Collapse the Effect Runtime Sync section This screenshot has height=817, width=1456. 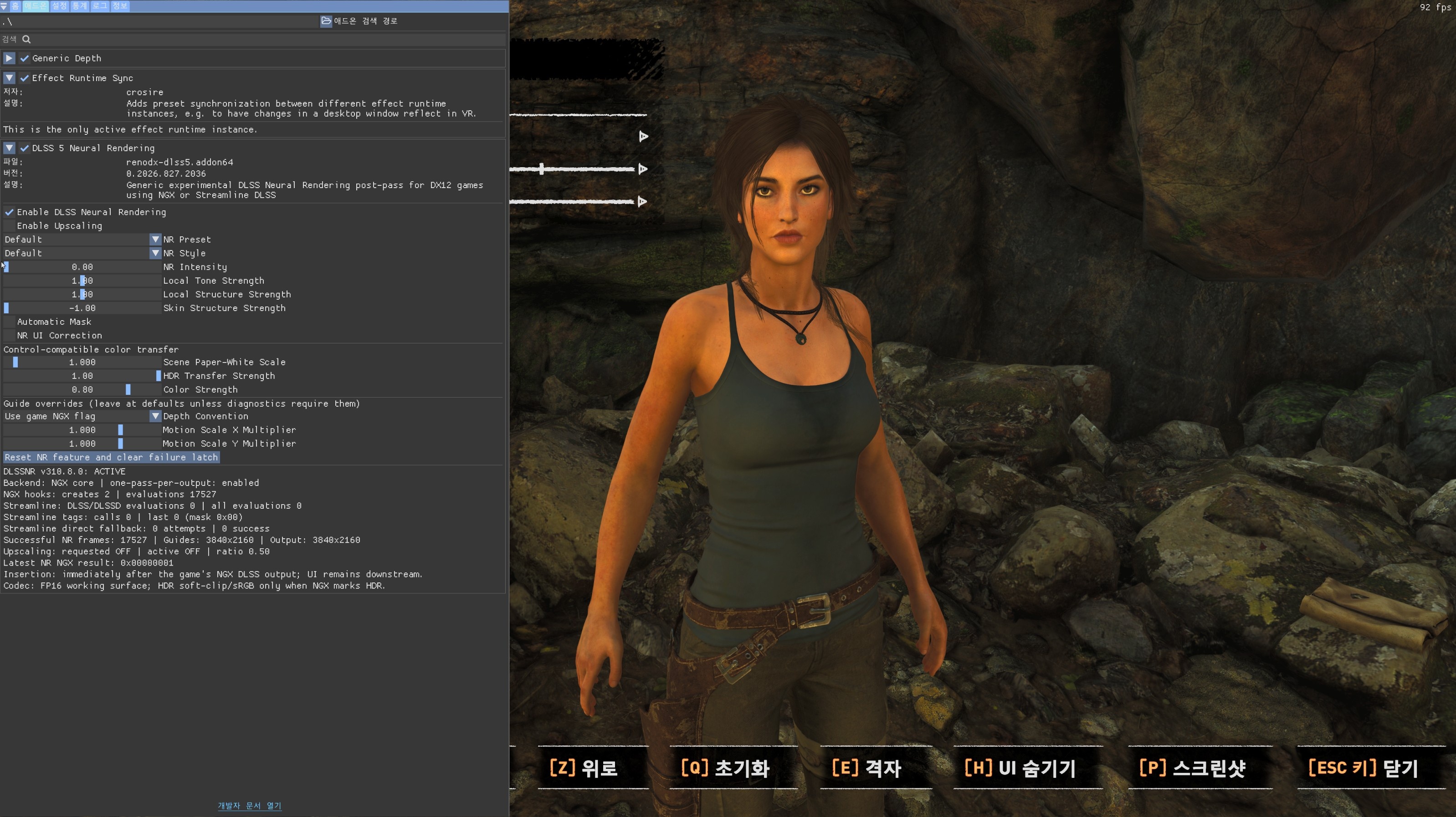point(9,78)
